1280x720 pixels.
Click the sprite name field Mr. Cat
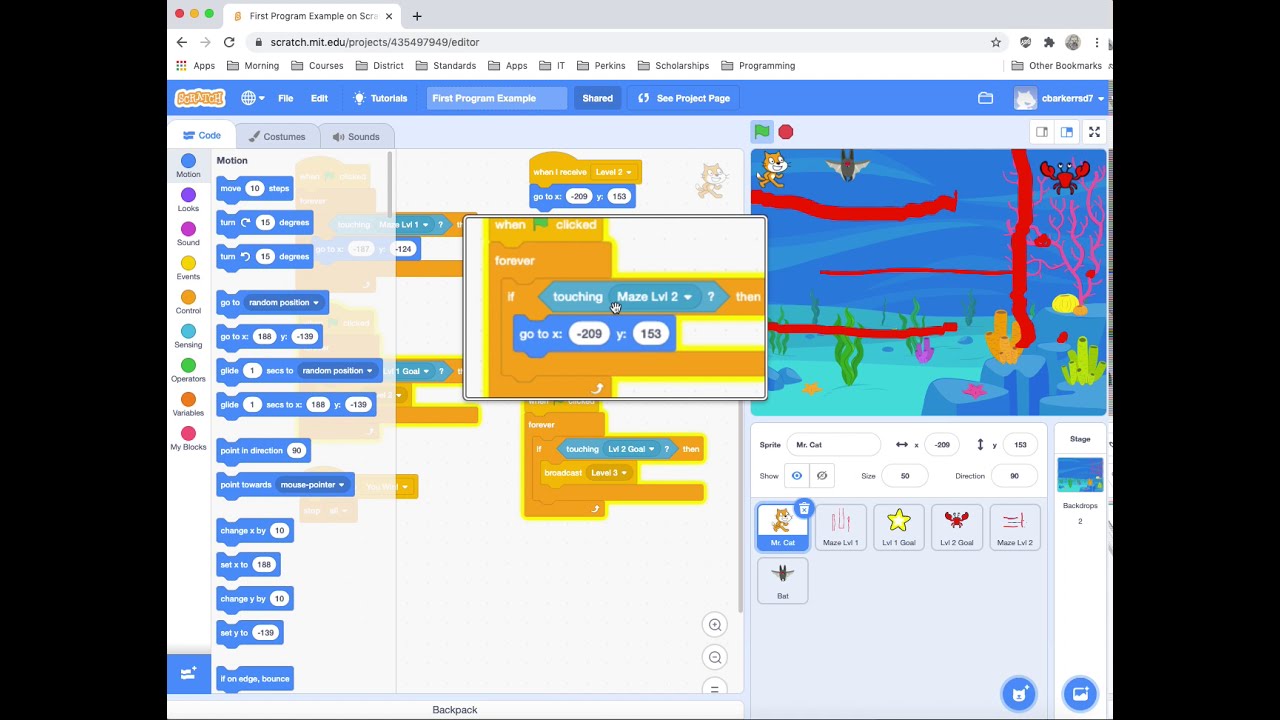tap(833, 445)
